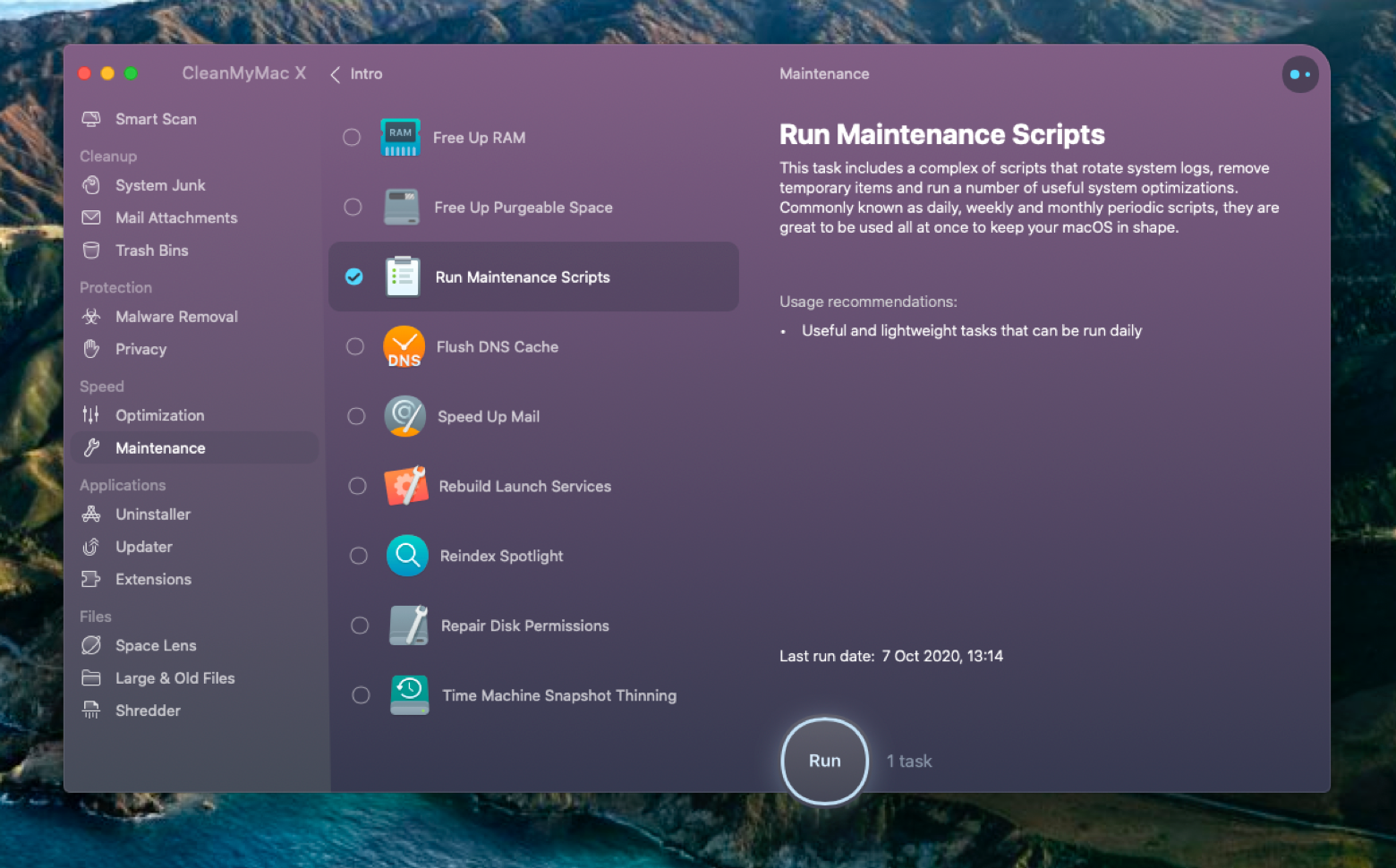Tick the Rebuild Launch Services radio button
Viewport: 1396px width, 868px height.
357,486
